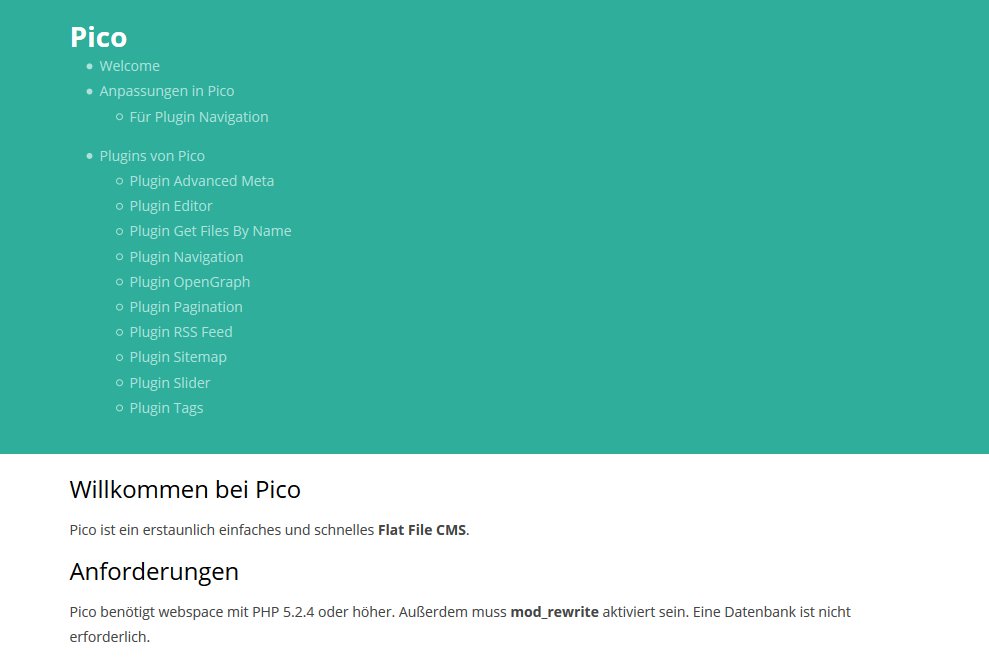The height and width of the screenshot is (668, 989).
Task: Open Für Plugin Navigation subpage
Action: pos(198,117)
